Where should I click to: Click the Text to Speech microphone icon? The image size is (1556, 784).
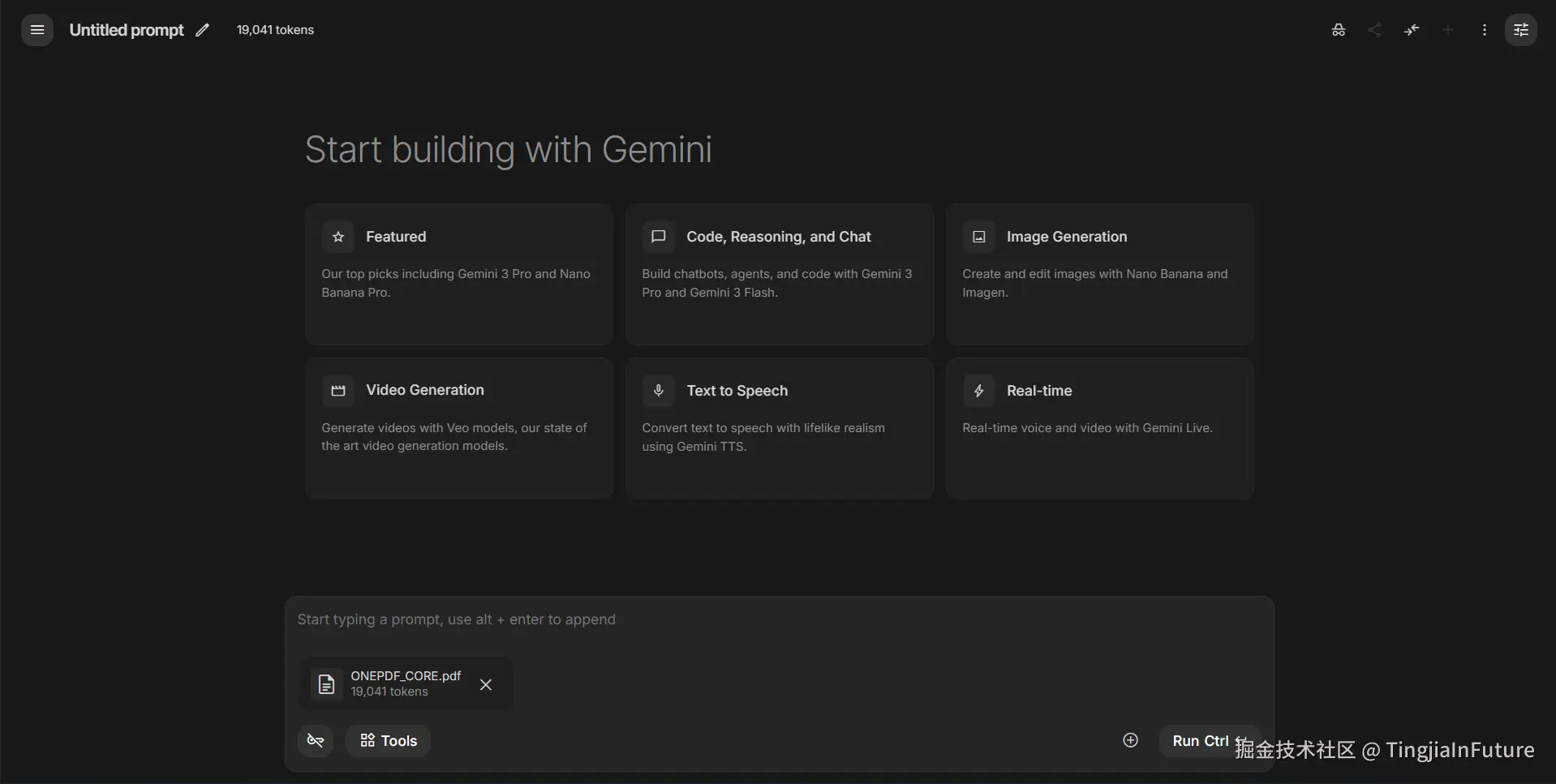pyautogui.click(x=659, y=391)
